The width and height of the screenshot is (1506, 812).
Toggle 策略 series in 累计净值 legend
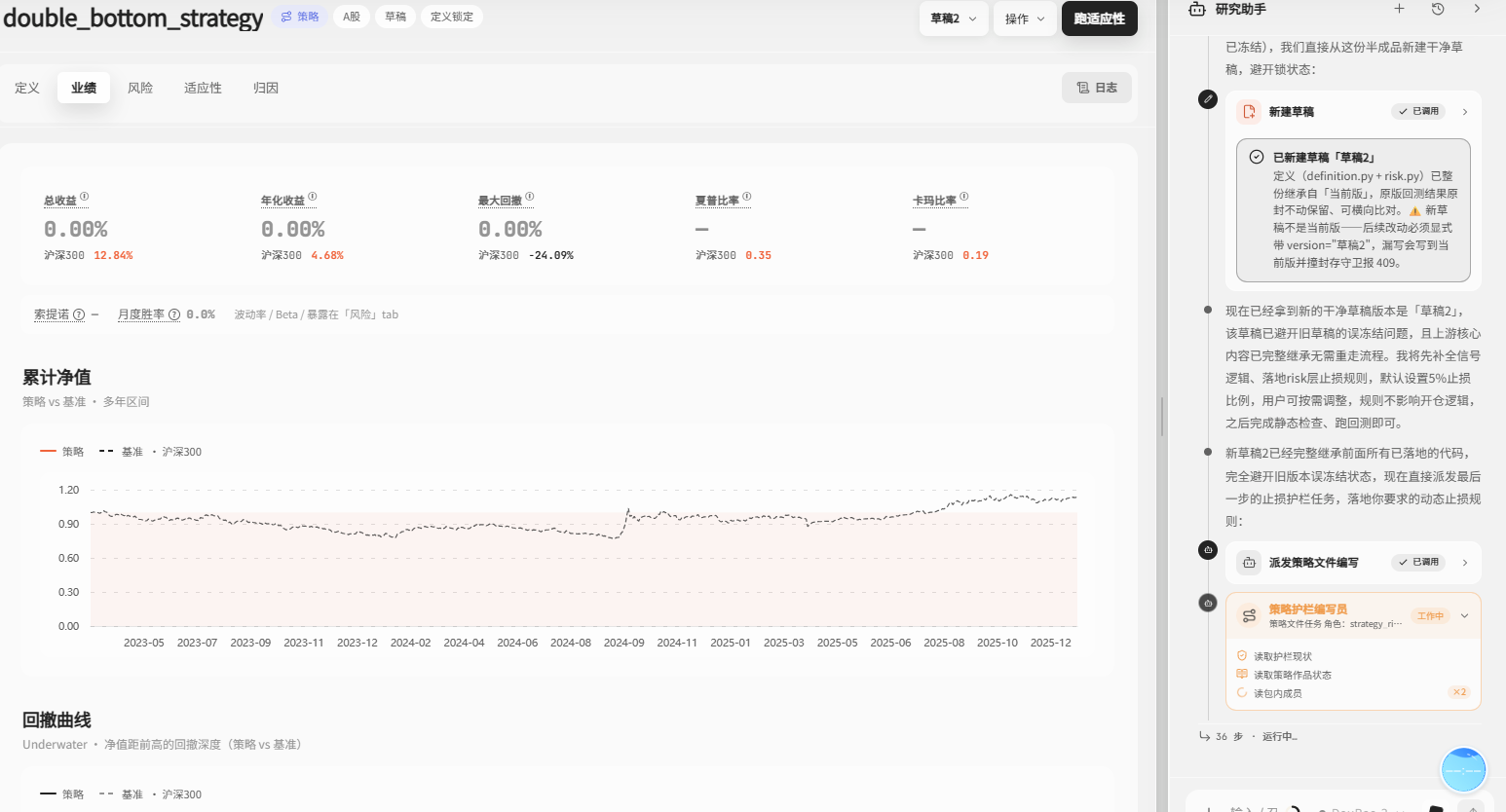[62, 452]
